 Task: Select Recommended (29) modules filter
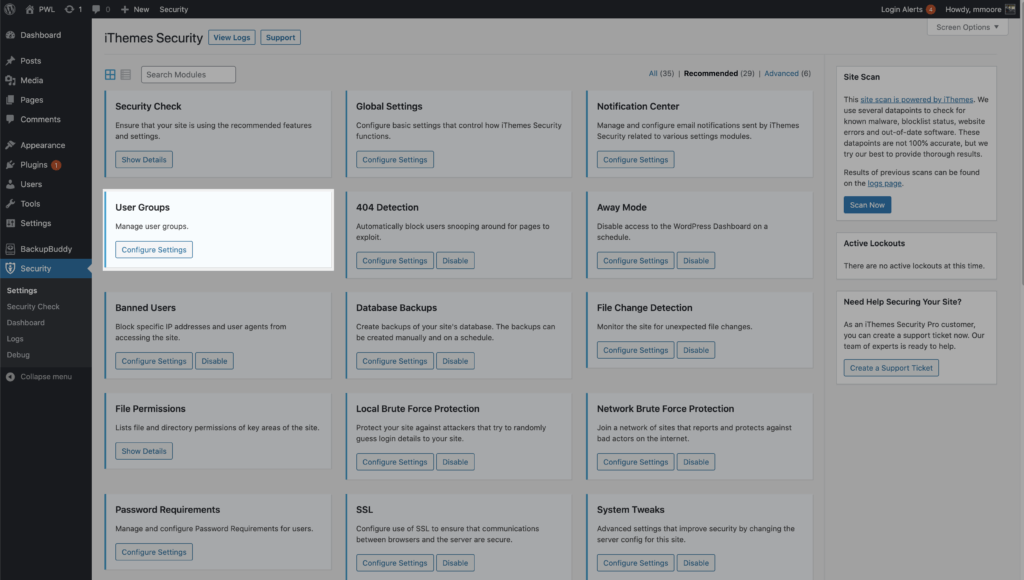point(718,73)
